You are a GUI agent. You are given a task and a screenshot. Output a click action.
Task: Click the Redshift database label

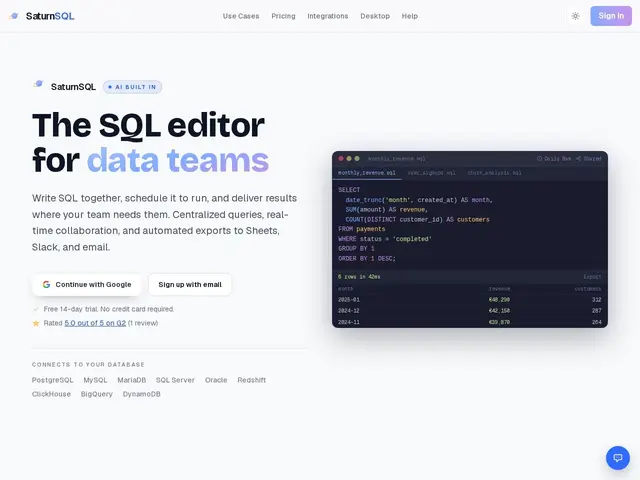coord(252,380)
